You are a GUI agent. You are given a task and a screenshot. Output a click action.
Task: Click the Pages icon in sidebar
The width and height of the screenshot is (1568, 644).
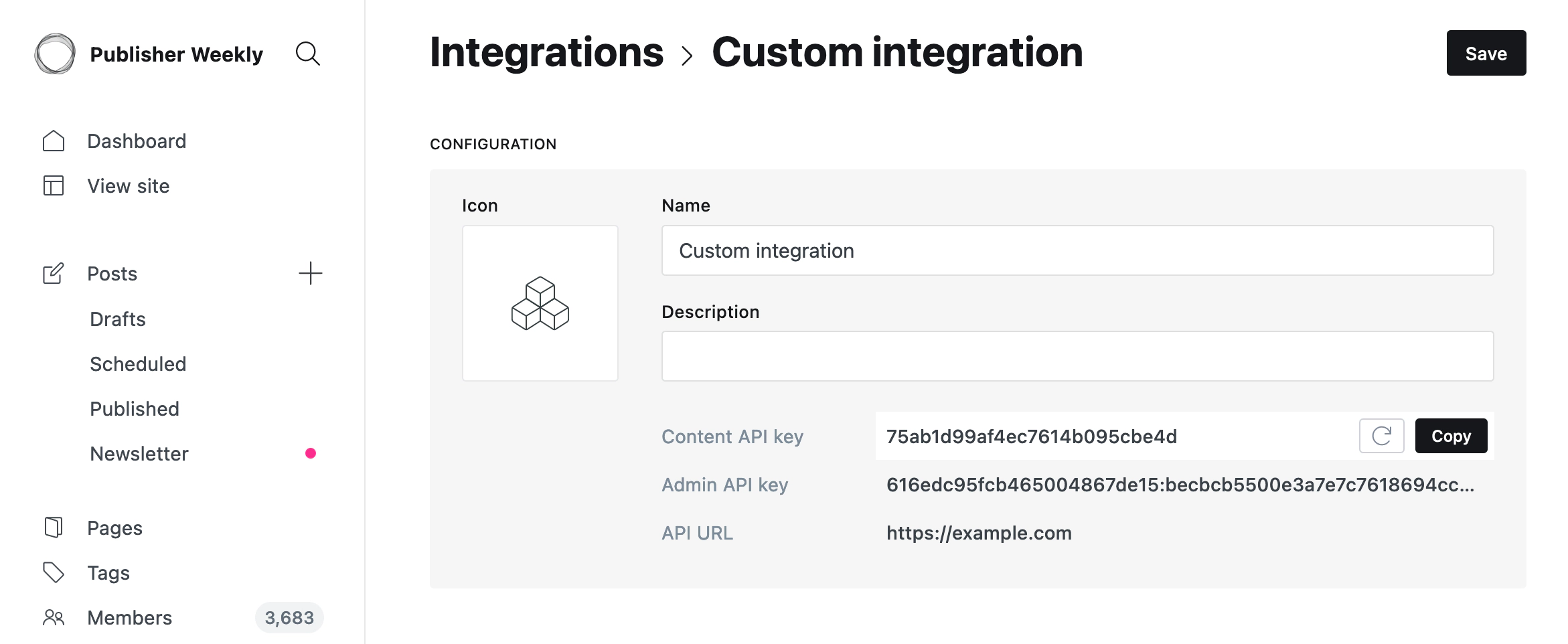(x=54, y=528)
